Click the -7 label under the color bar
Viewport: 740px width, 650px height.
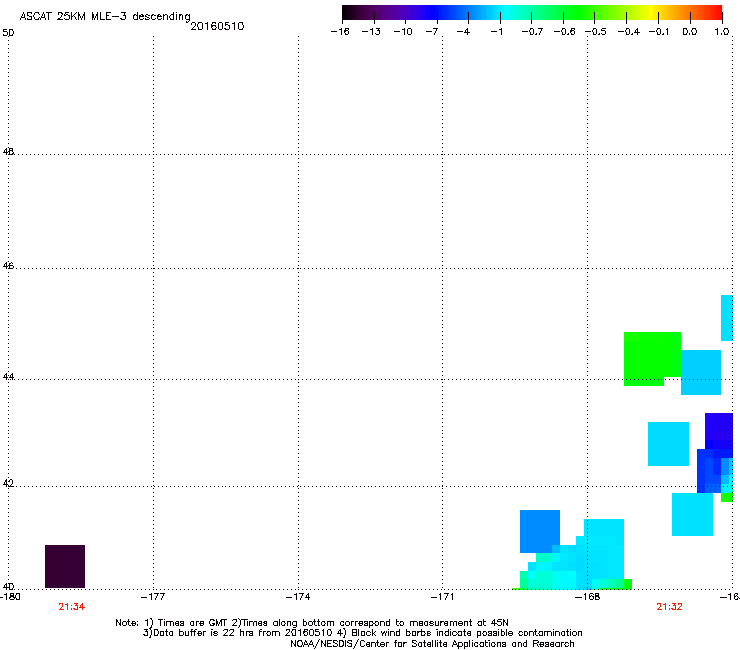432,32
